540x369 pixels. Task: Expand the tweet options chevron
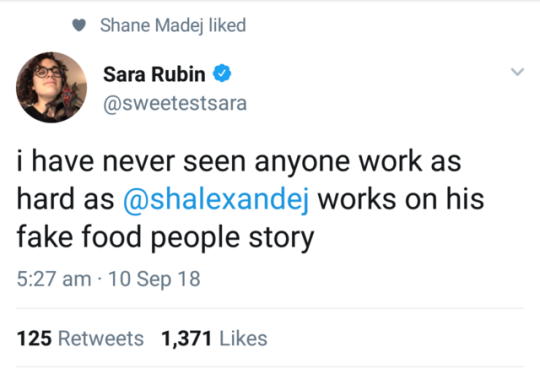[517, 72]
